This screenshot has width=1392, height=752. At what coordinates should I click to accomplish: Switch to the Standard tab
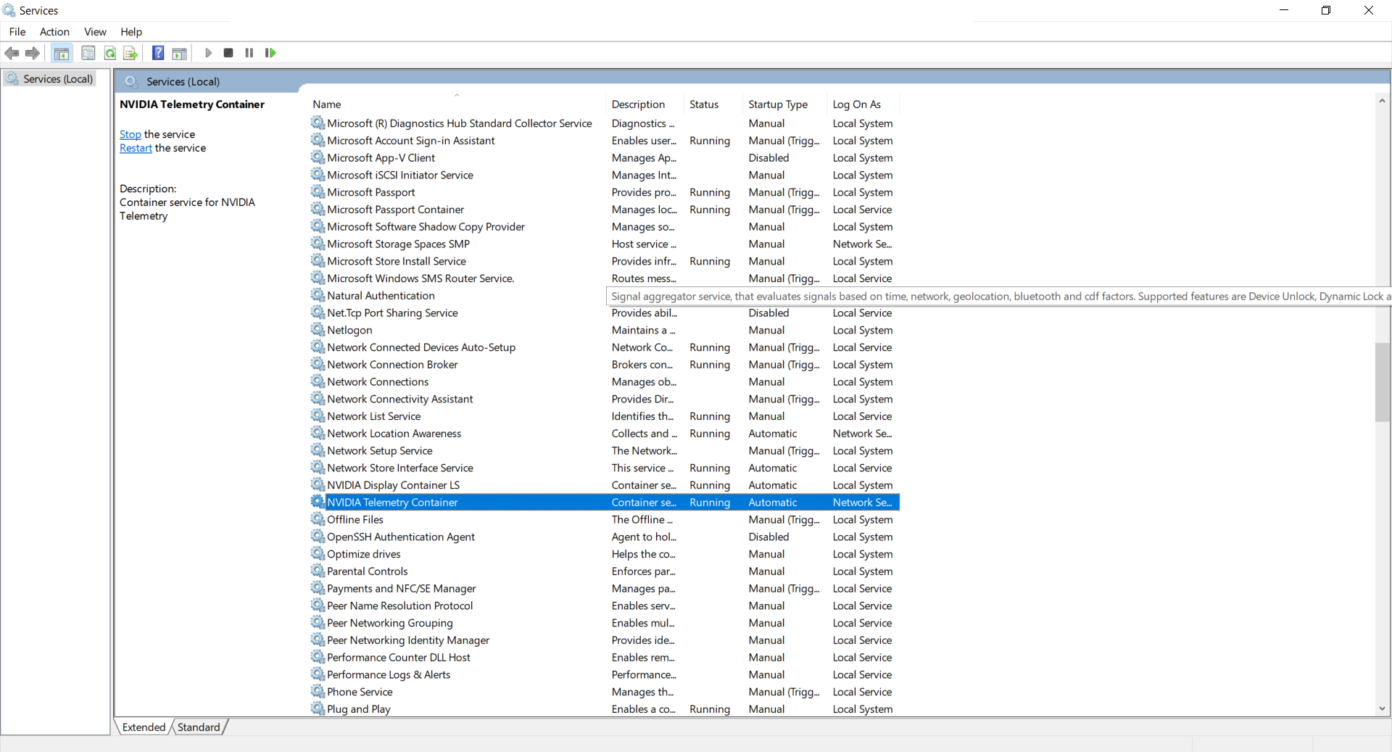[x=199, y=727]
